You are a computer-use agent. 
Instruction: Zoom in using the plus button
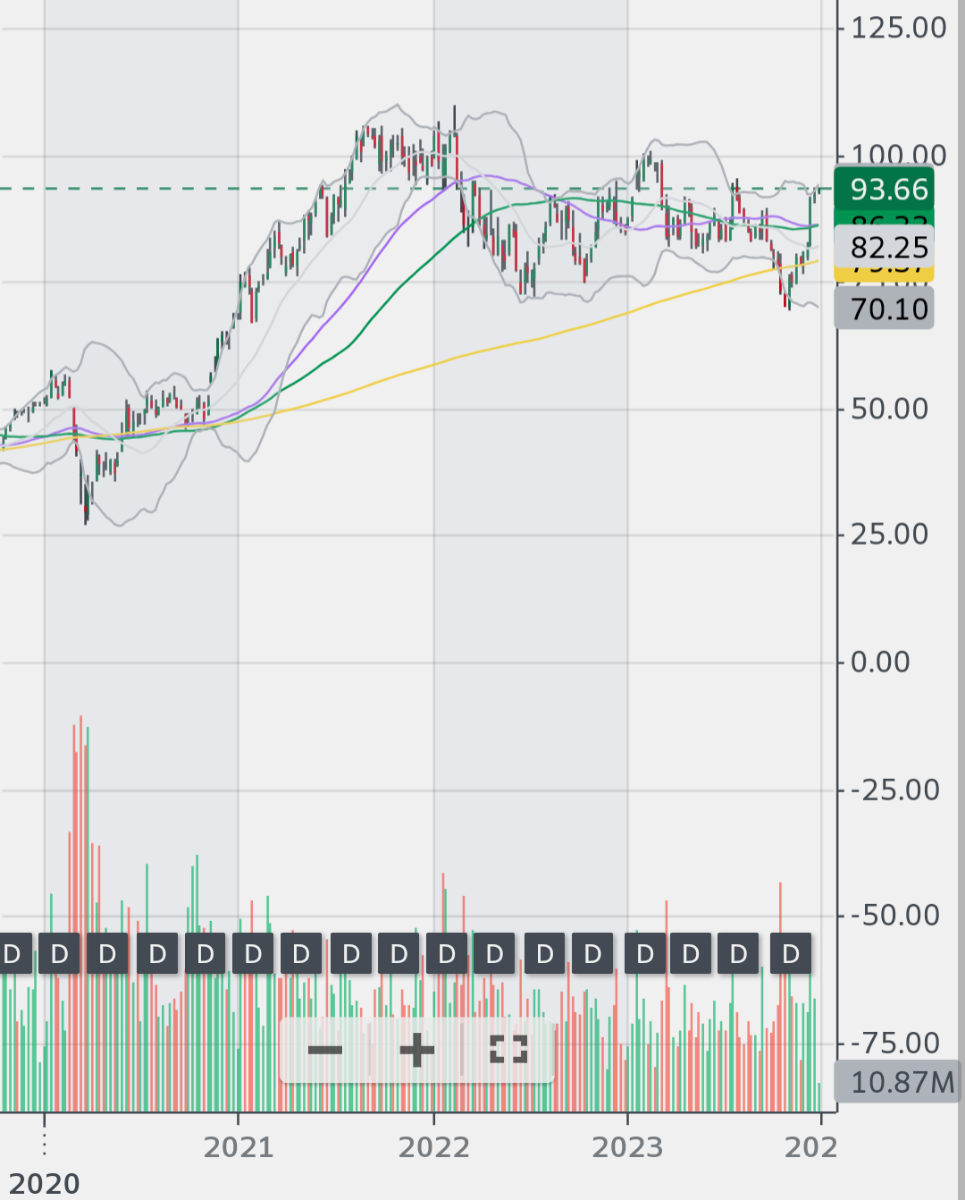(416, 1050)
